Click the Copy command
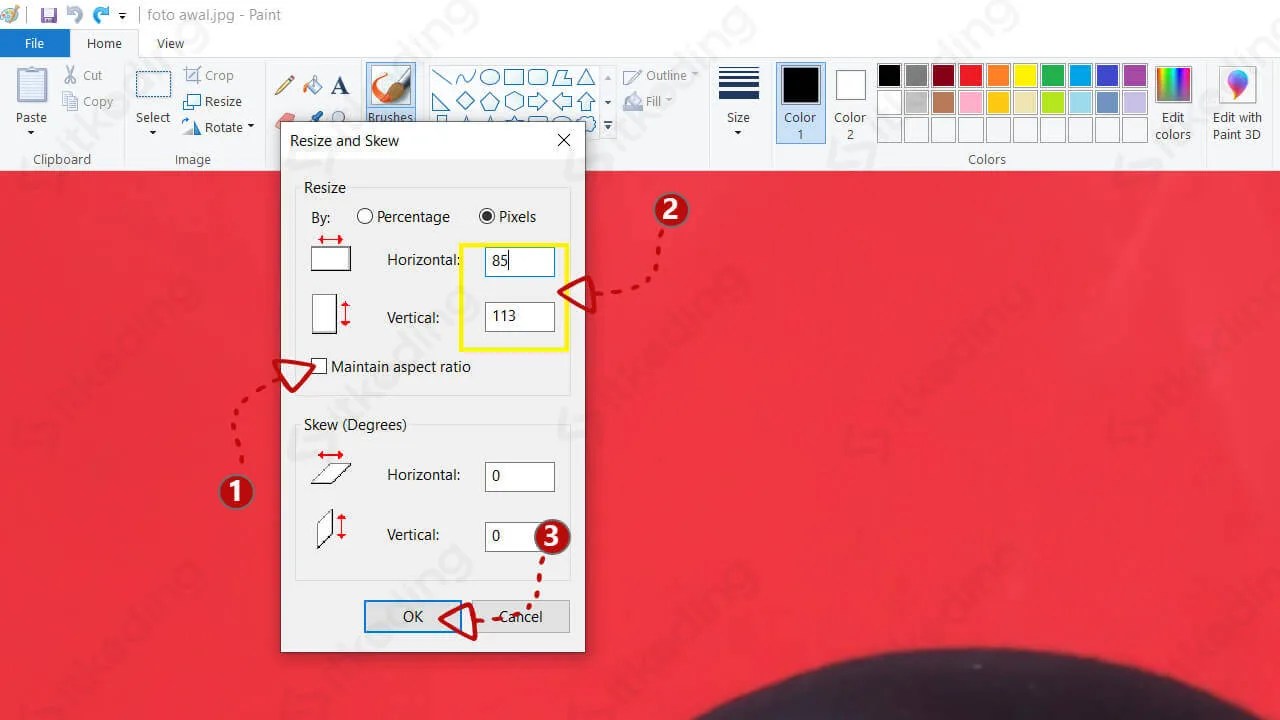 [x=87, y=101]
